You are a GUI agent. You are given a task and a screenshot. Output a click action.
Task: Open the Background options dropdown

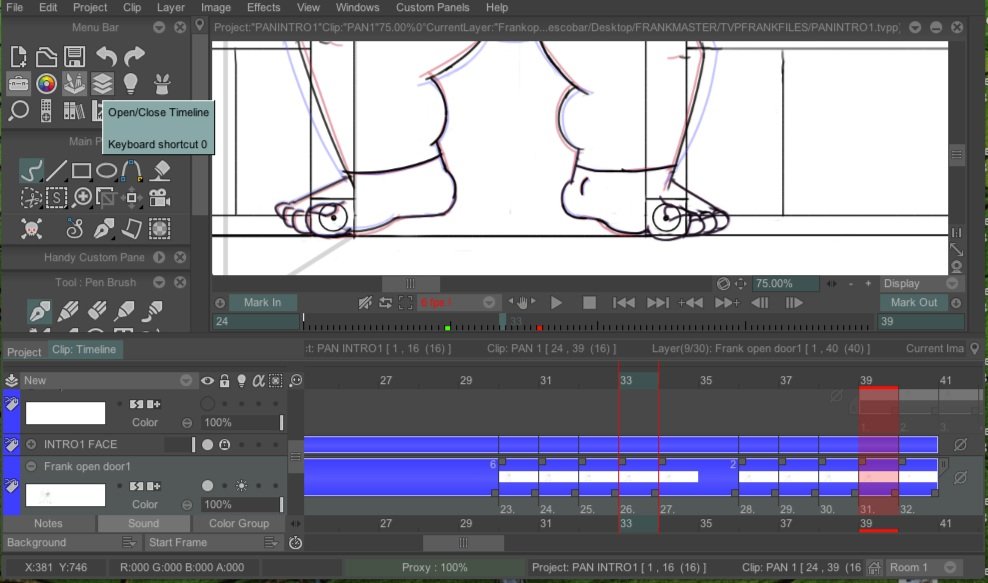click(x=129, y=542)
